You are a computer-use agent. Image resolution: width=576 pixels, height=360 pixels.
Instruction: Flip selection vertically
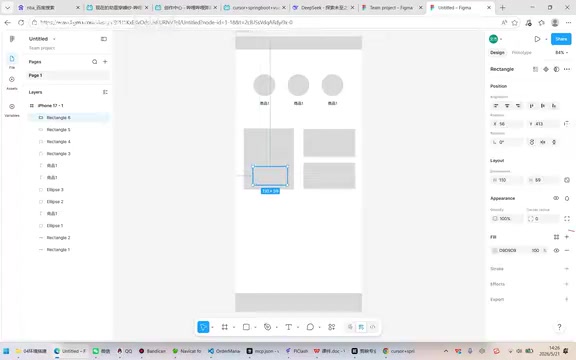point(554,142)
